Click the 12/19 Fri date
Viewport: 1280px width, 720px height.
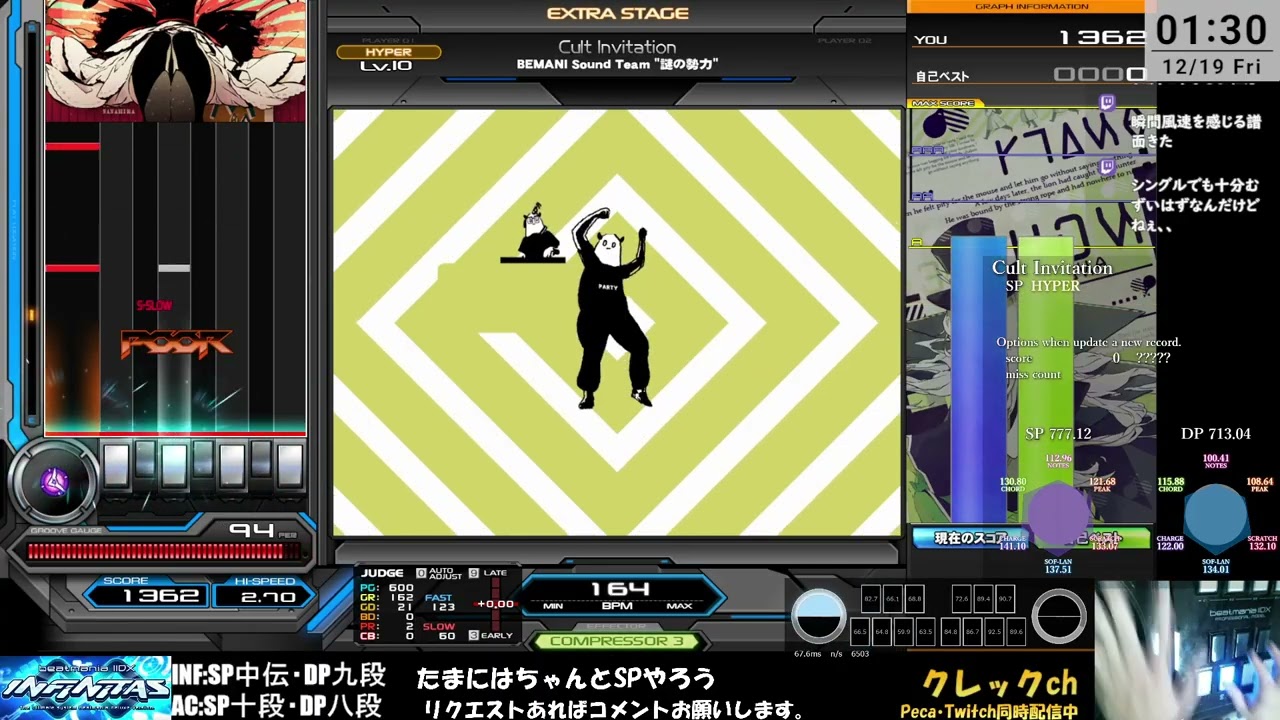[1212, 66]
